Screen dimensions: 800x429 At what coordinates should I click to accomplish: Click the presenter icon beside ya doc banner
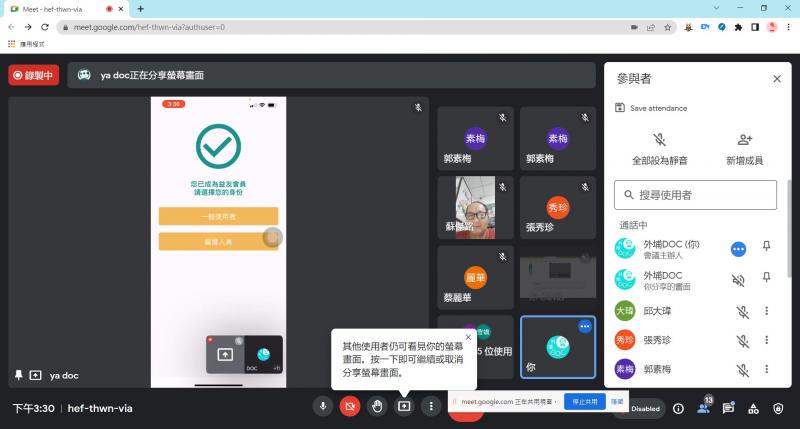tap(84, 75)
